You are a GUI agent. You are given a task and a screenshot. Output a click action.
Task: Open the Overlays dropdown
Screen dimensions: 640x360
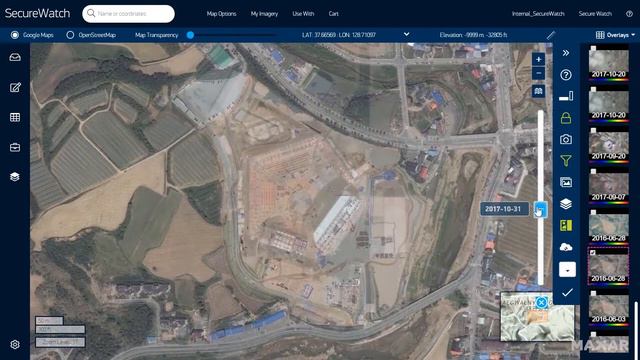pos(616,35)
